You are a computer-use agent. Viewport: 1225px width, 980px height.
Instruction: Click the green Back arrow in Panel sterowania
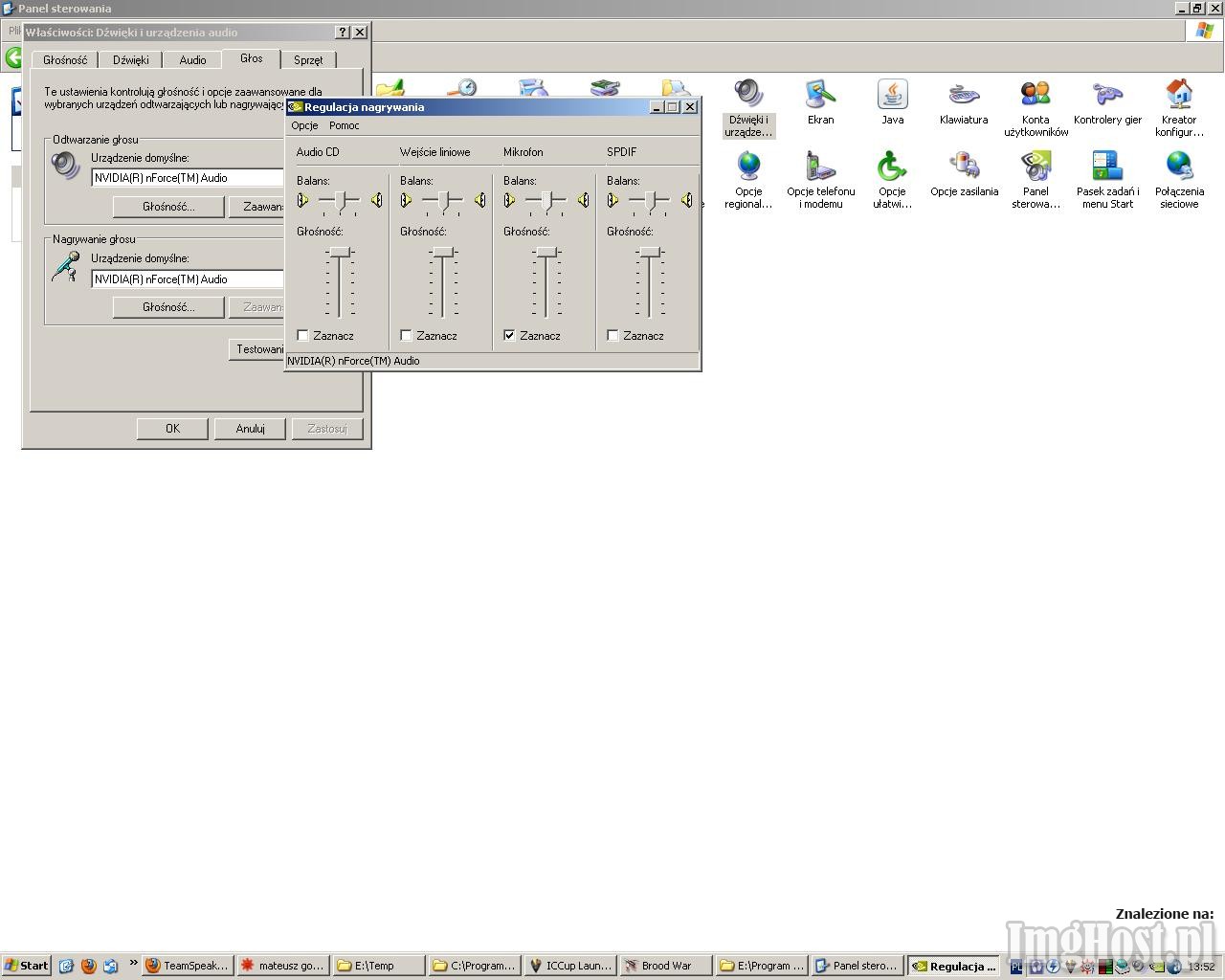(x=13, y=57)
